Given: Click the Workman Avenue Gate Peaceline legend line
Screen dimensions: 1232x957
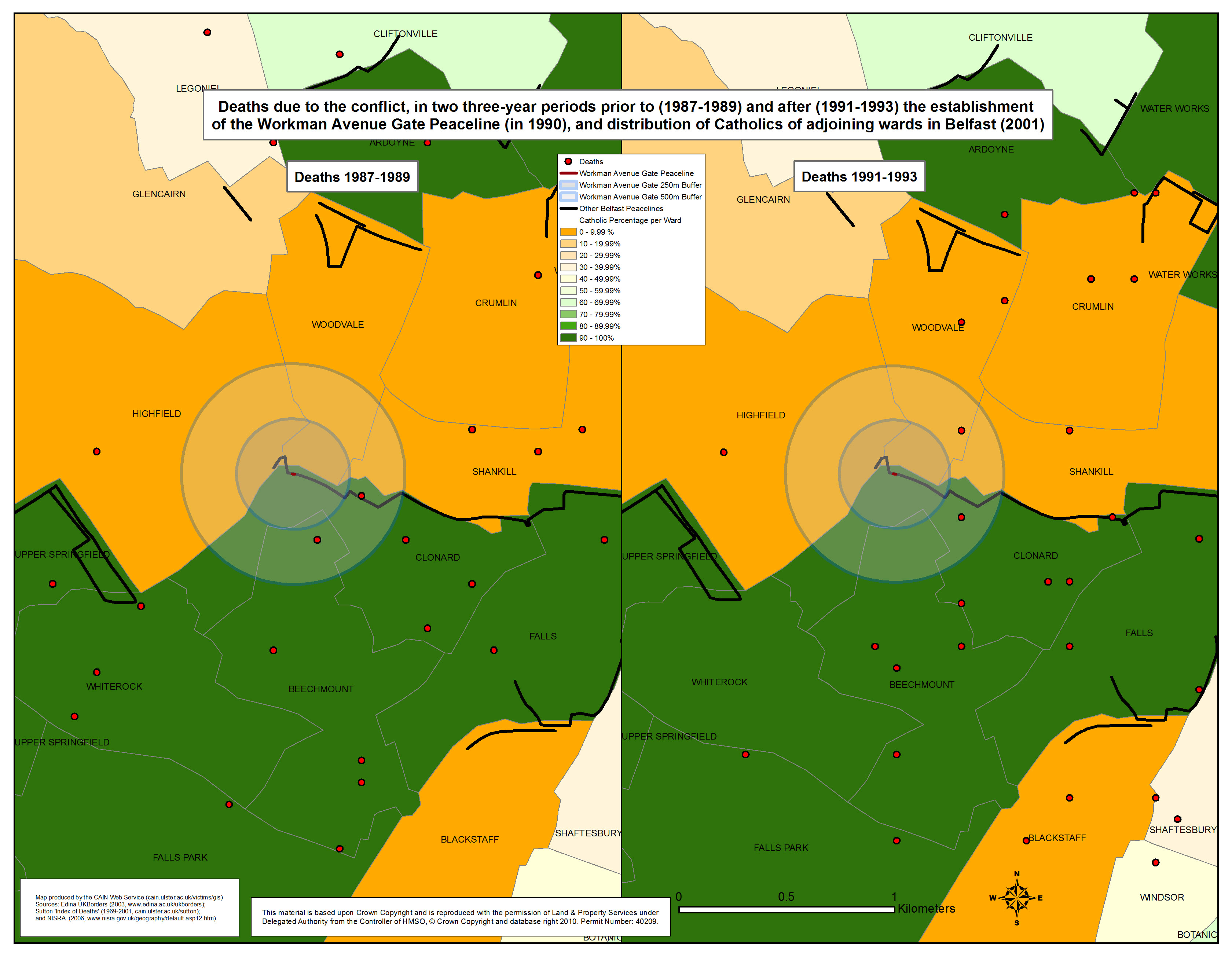Looking at the screenshot, I should pos(568,173).
